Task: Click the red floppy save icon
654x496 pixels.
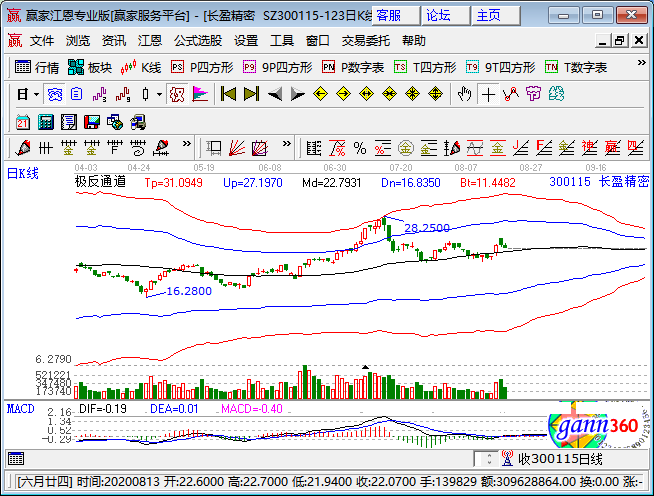Action: point(92,122)
